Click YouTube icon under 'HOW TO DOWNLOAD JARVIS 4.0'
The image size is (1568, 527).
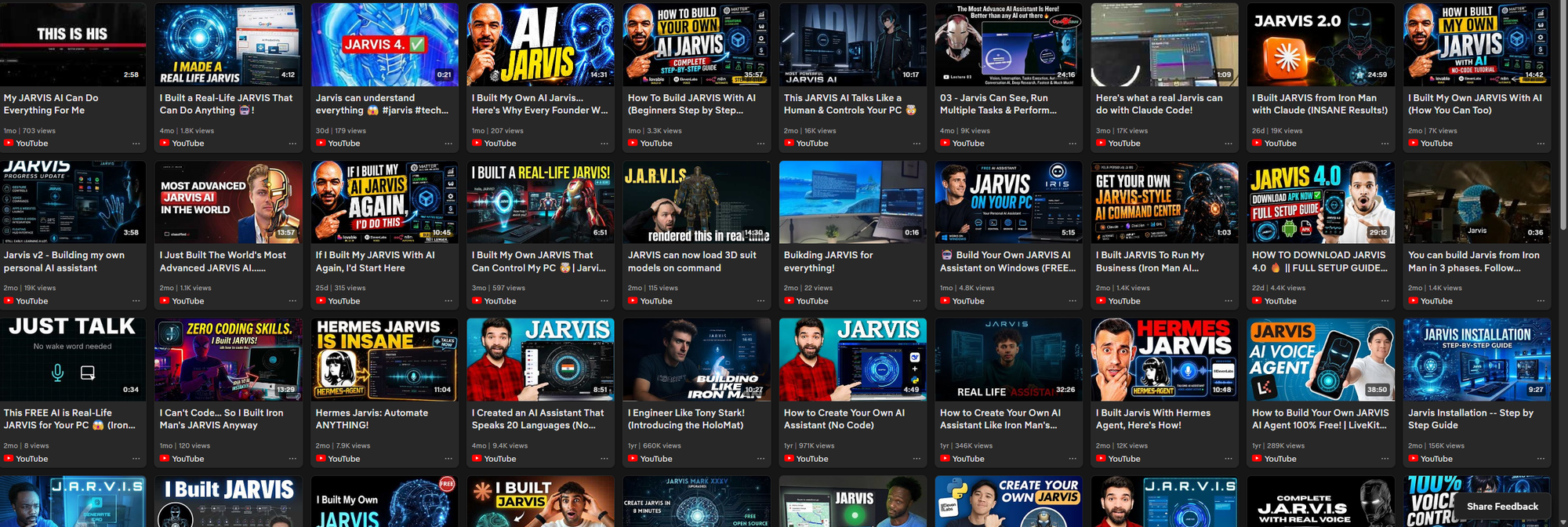tap(1257, 301)
